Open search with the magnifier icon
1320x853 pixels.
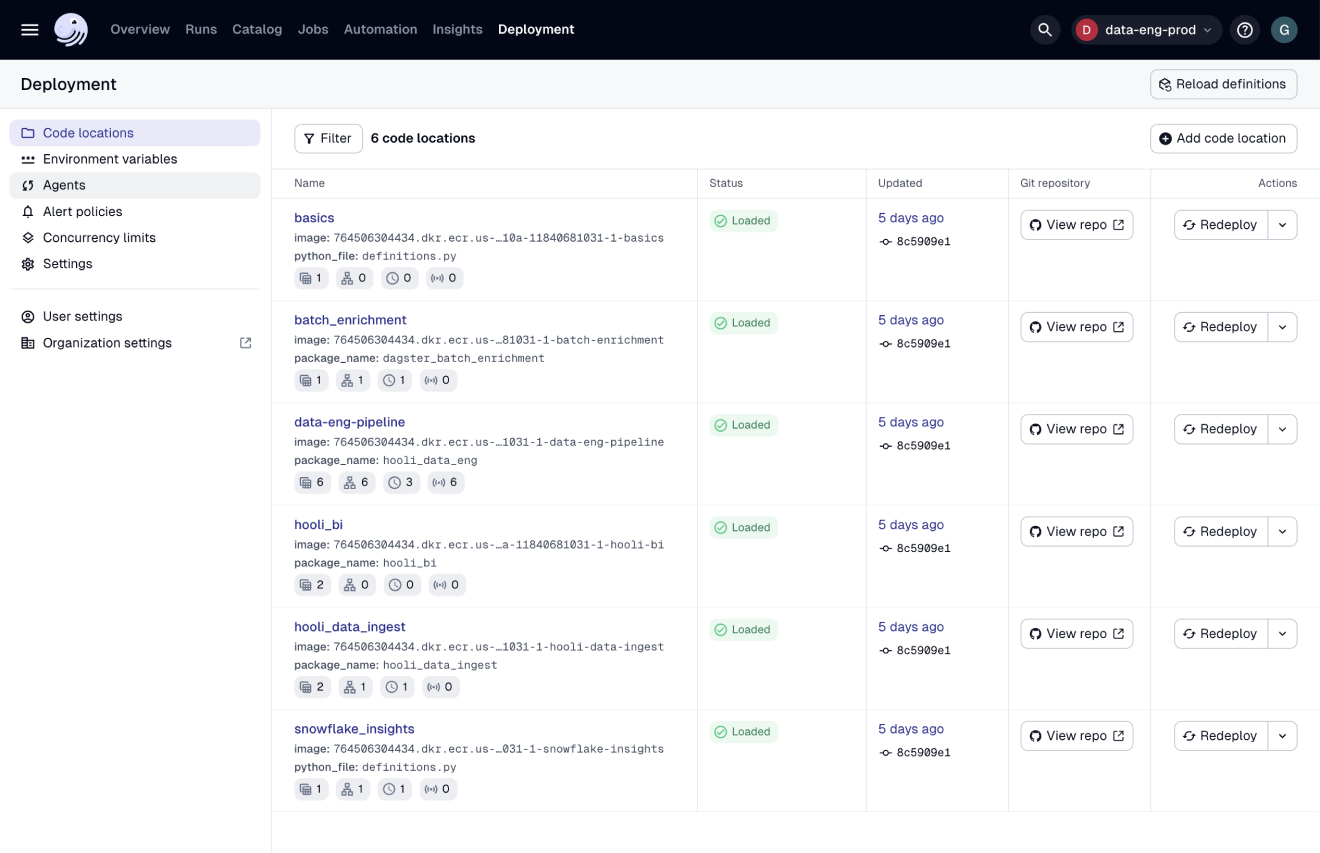coord(1045,29)
